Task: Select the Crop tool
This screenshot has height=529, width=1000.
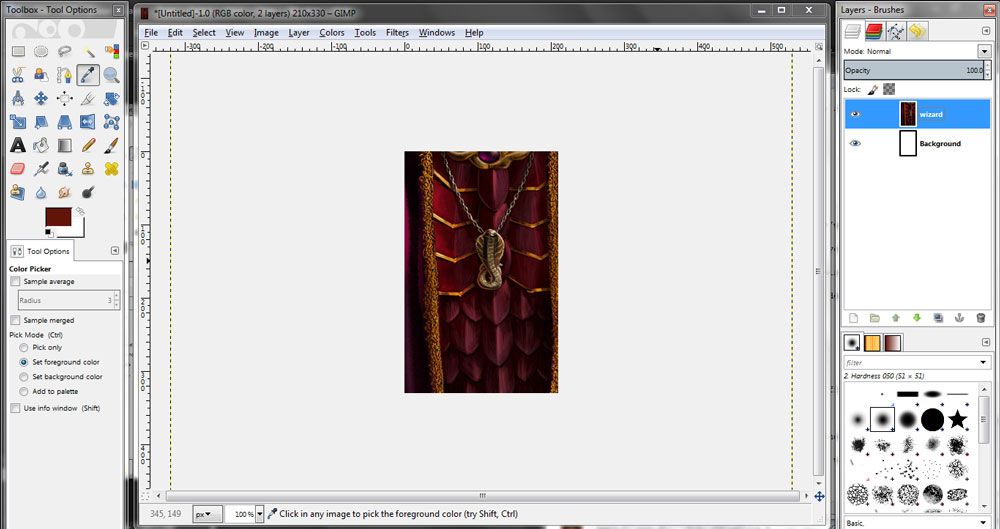Action: click(88, 98)
